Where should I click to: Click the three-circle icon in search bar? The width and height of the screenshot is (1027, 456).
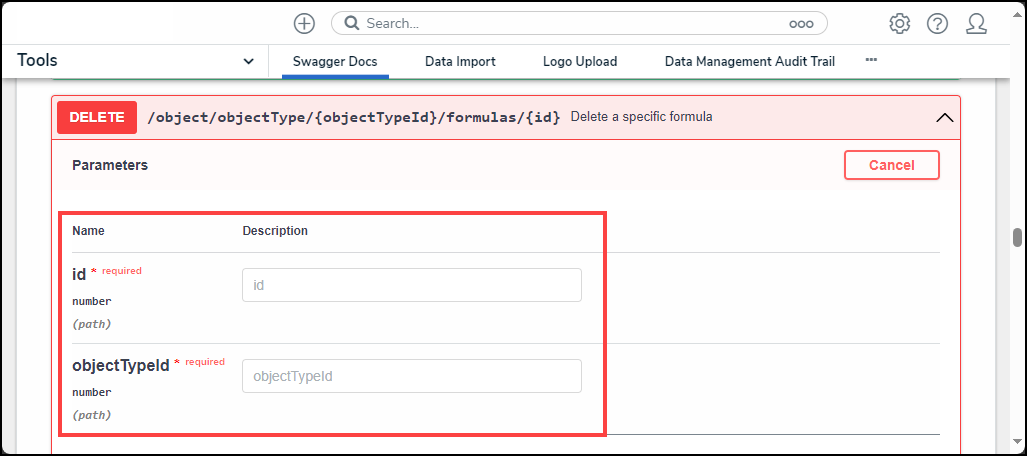coord(801,23)
